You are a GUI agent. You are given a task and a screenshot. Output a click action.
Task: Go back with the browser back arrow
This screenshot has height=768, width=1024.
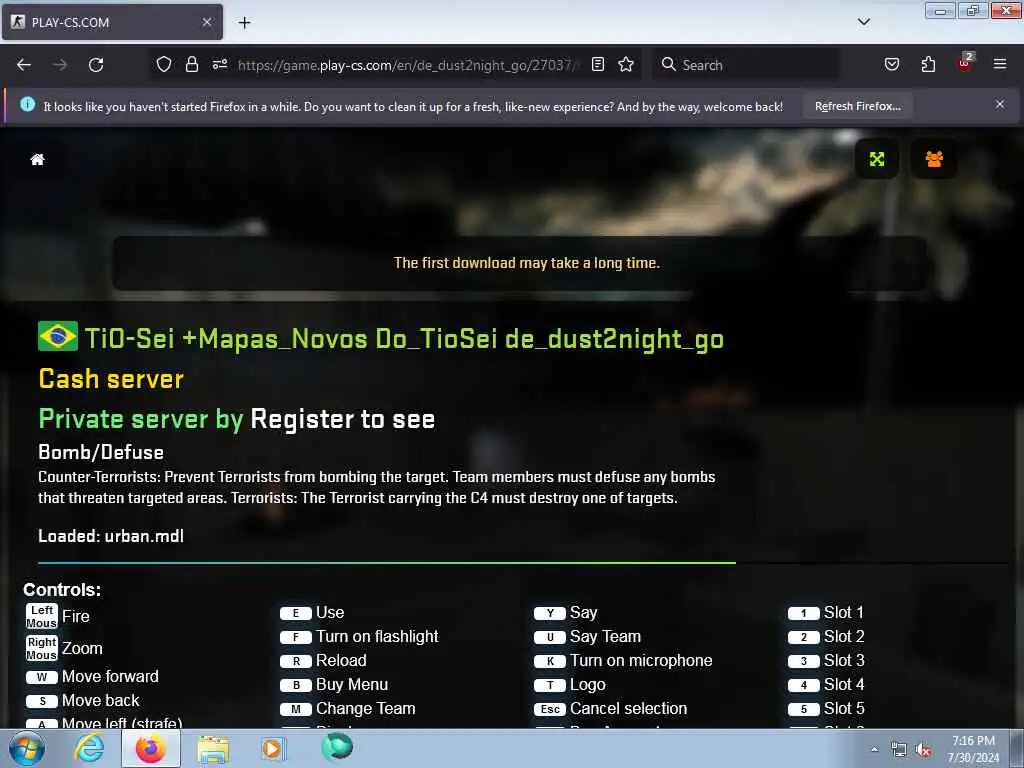(24, 65)
